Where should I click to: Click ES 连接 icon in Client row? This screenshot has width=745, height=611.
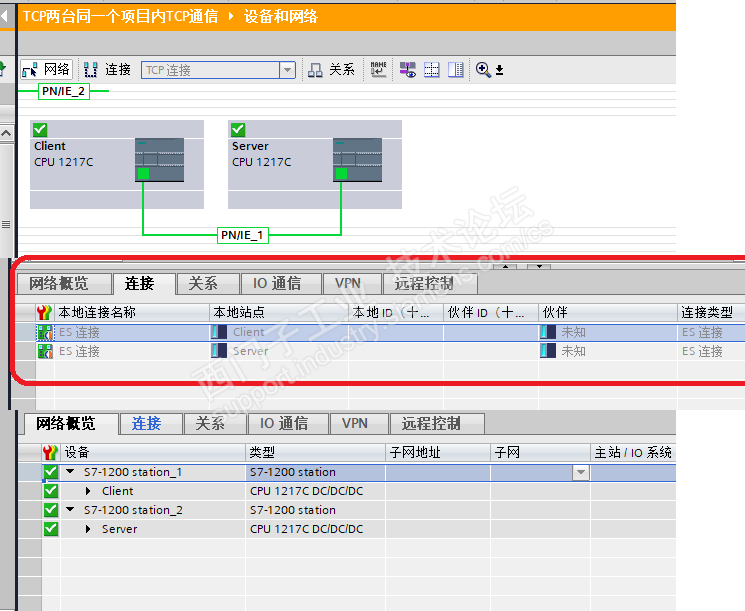pyautogui.click(x=45, y=333)
